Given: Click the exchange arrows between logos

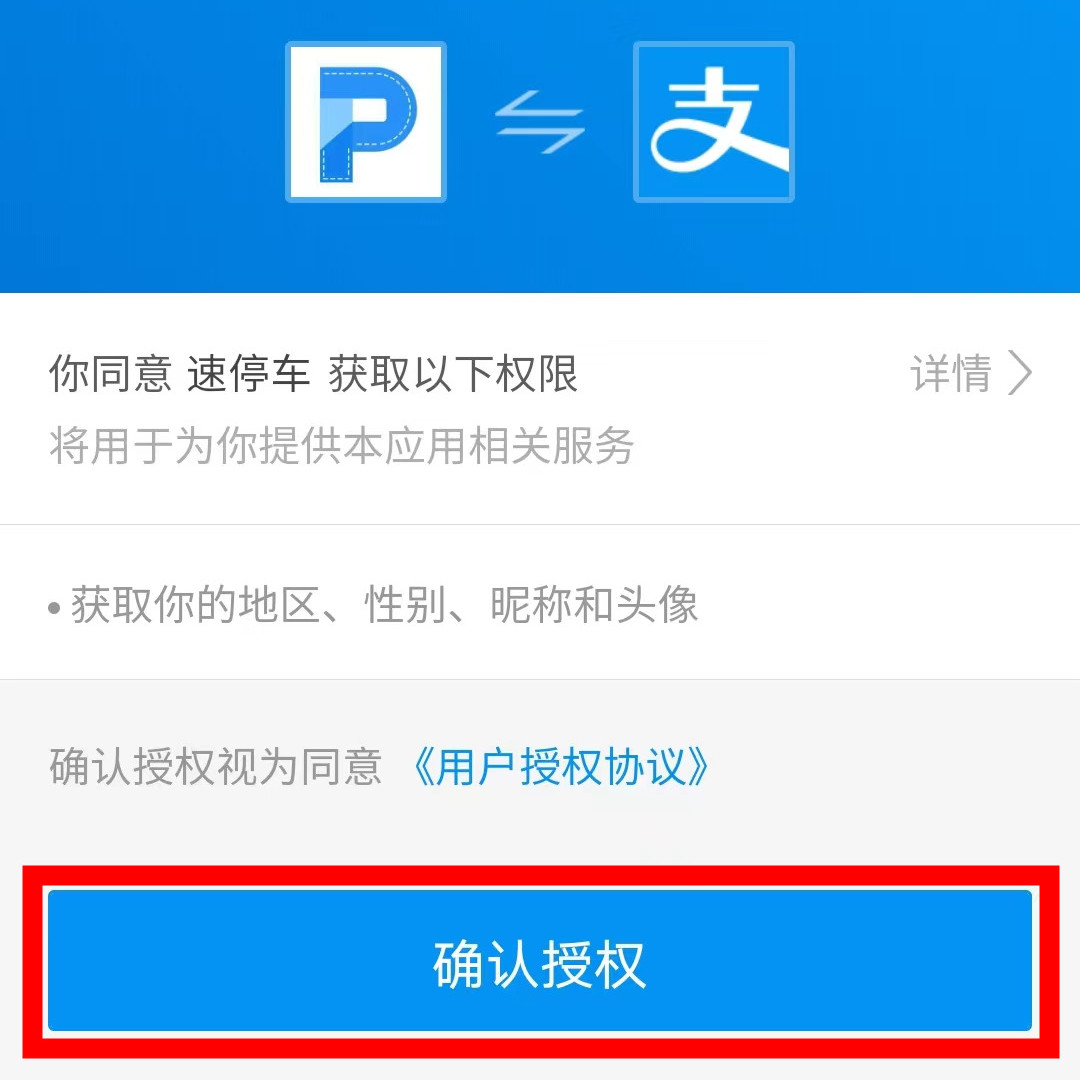Looking at the screenshot, I should pos(540,123).
